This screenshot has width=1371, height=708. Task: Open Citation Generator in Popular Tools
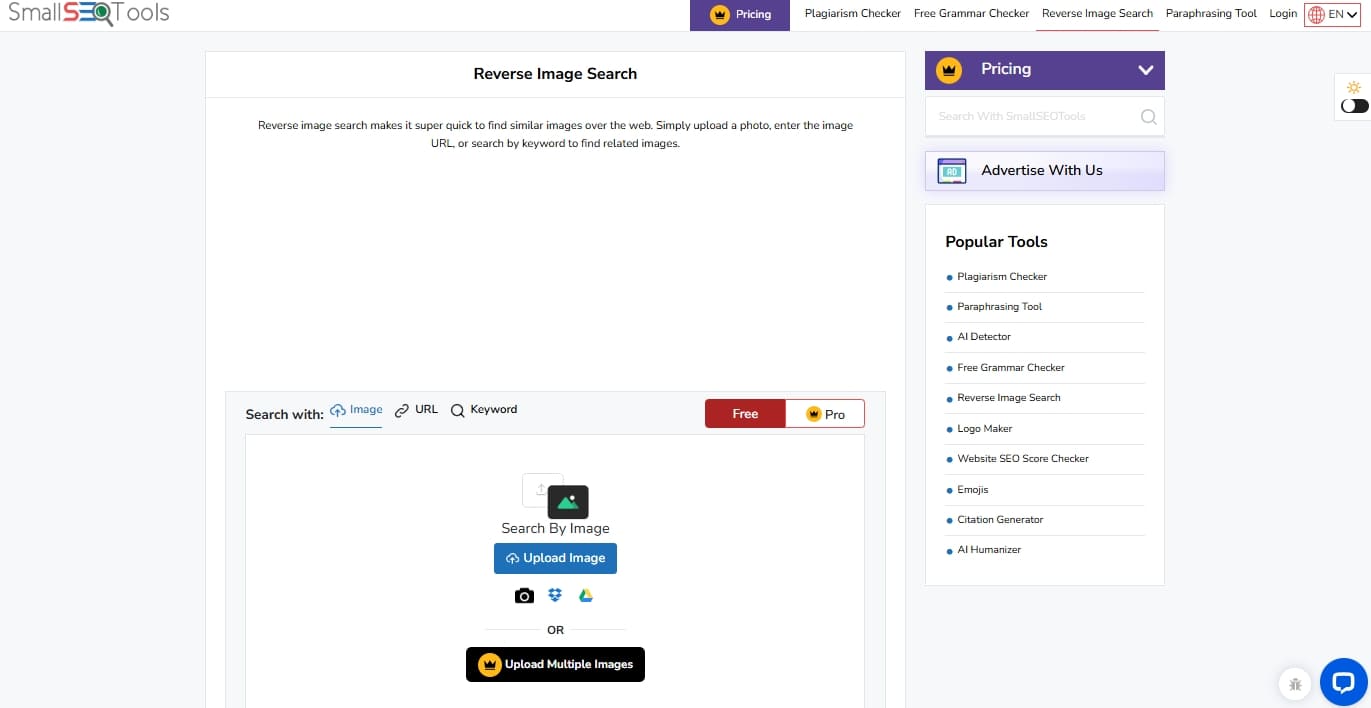click(x=1000, y=520)
